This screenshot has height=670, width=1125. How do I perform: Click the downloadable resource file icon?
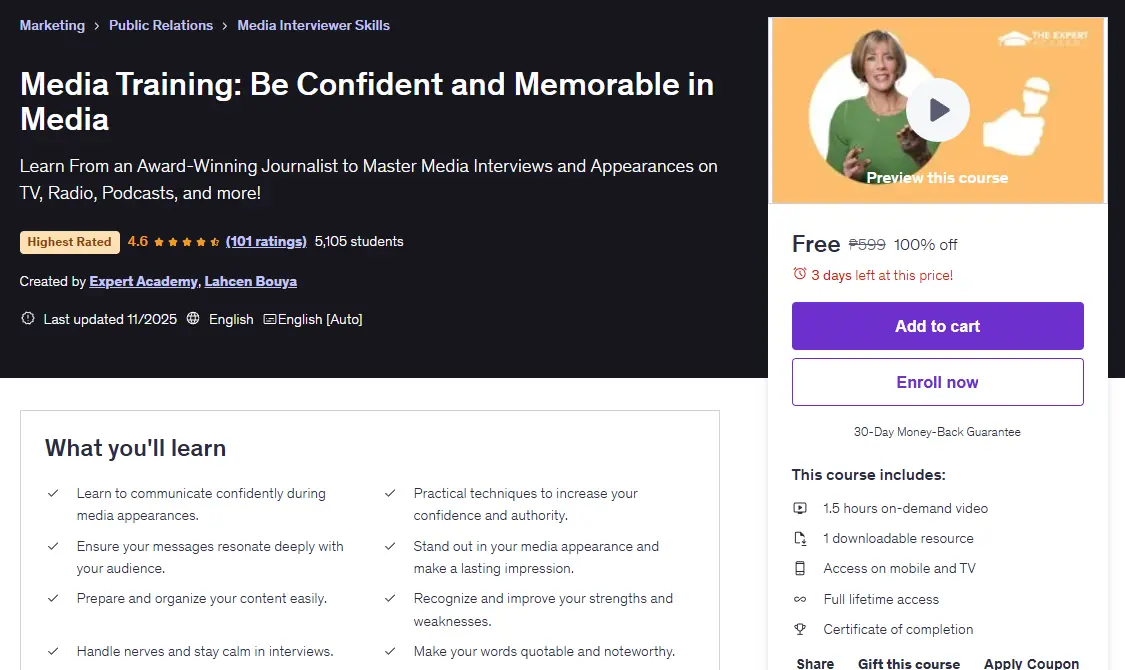tap(800, 538)
